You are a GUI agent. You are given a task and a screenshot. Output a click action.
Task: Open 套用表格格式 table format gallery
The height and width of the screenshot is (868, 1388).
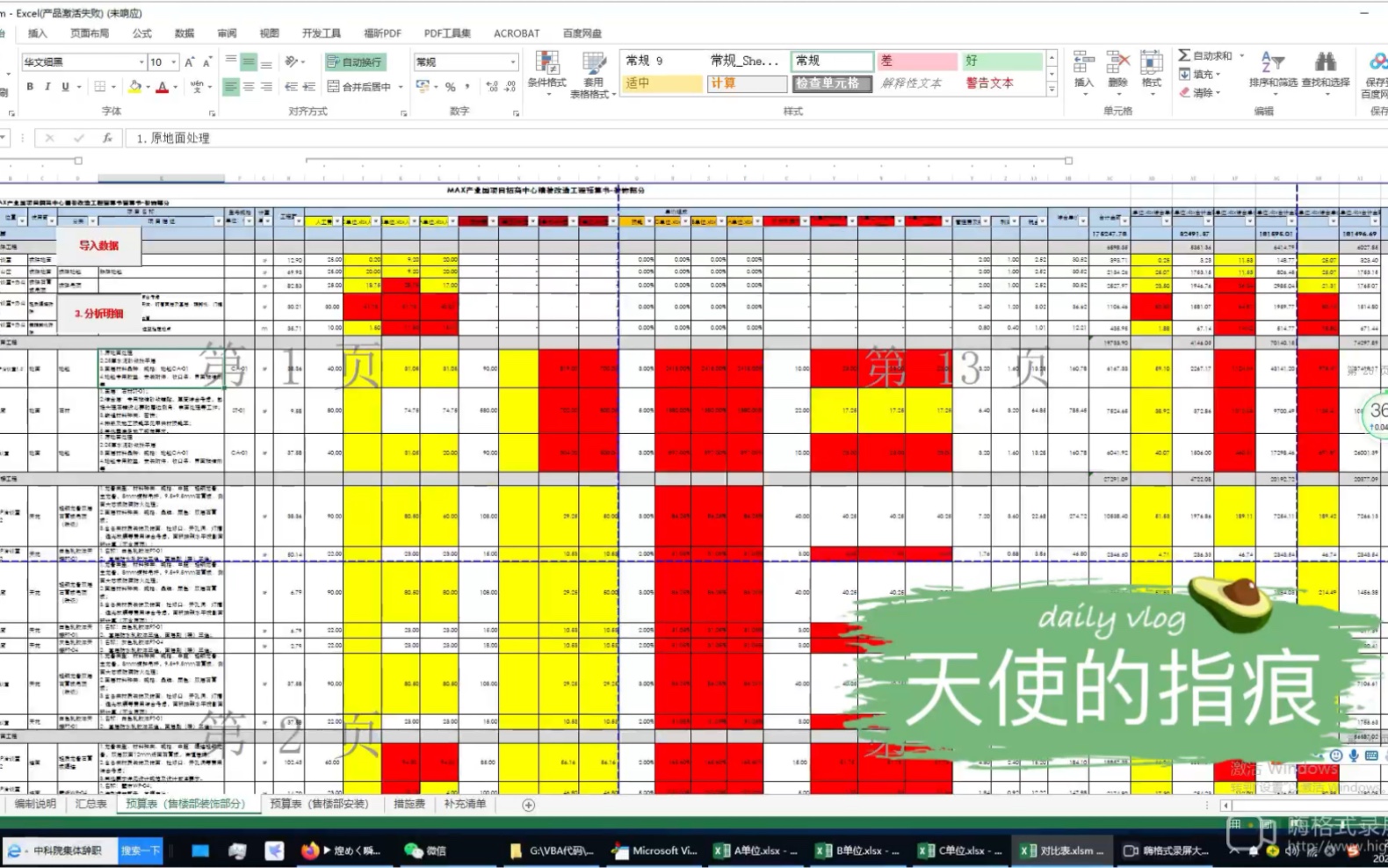(593, 74)
